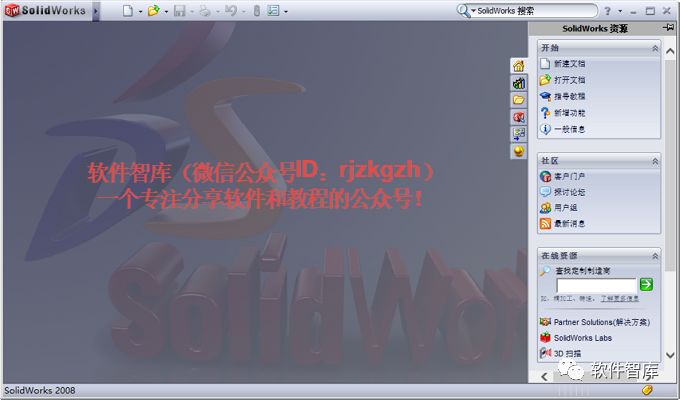Collapse the 开始 section
This screenshot has width=680, height=400.
coord(655,48)
